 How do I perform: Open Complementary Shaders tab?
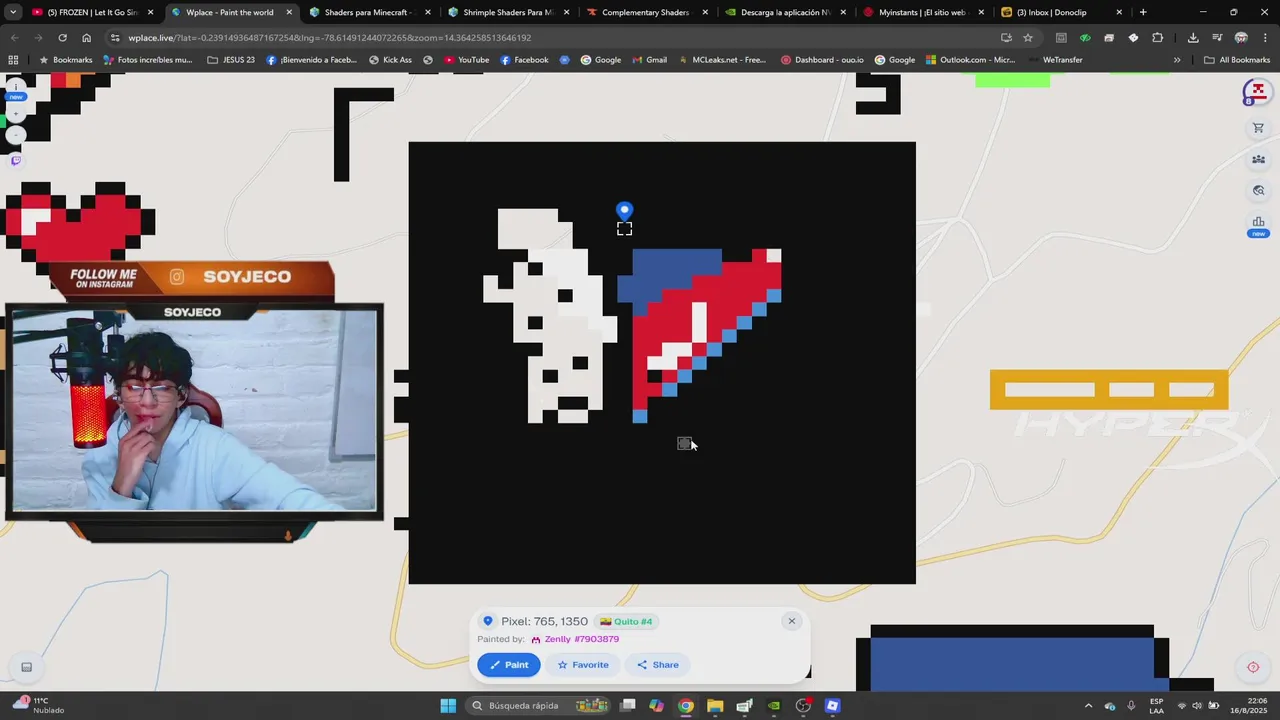point(647,12)
